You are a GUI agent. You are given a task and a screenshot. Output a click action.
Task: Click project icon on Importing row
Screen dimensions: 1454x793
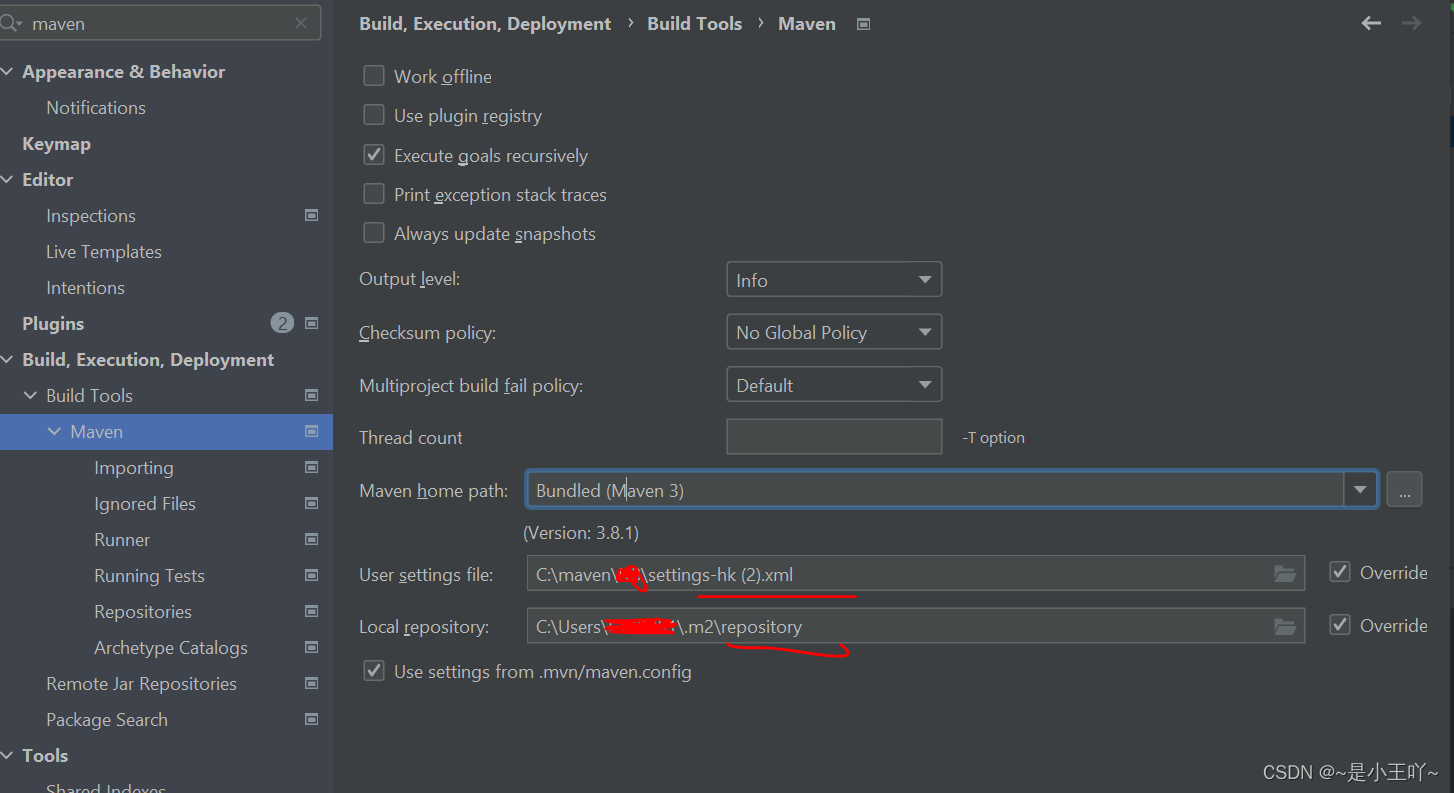click(311, 467)
